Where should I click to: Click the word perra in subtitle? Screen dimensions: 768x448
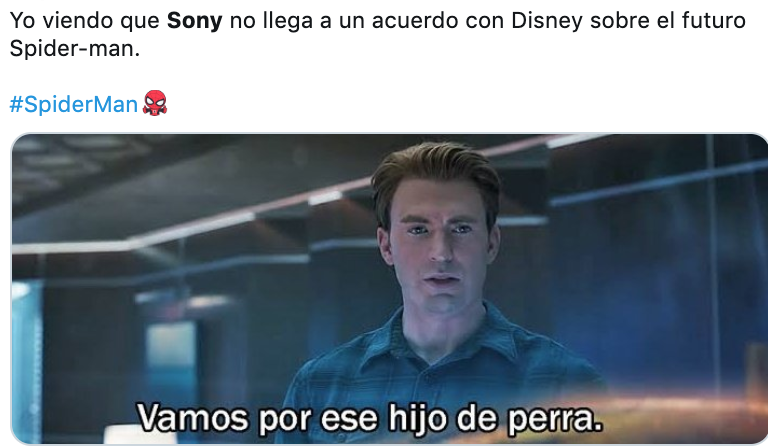pyautogui.click(x=554, y=420)
